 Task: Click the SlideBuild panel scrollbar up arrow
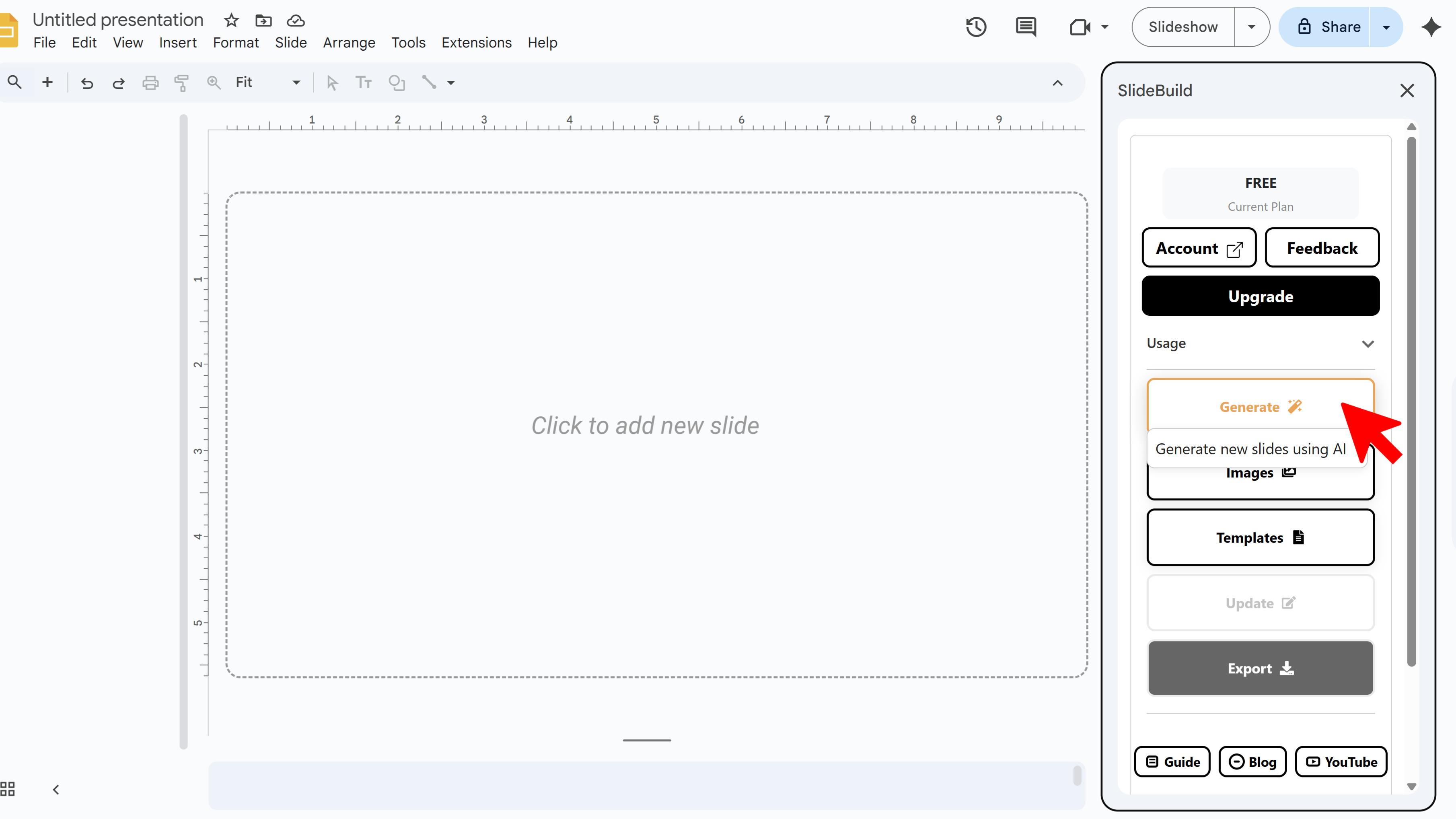tap(1411, 127)
